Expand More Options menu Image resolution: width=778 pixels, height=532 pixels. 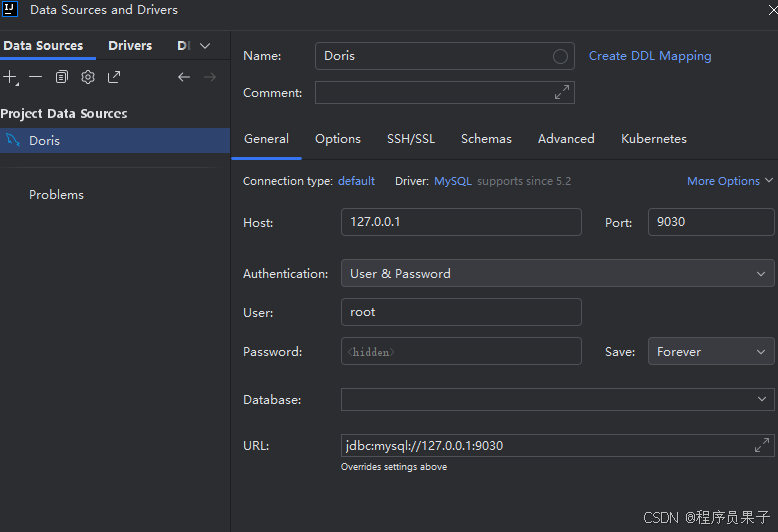coord(730,181)
